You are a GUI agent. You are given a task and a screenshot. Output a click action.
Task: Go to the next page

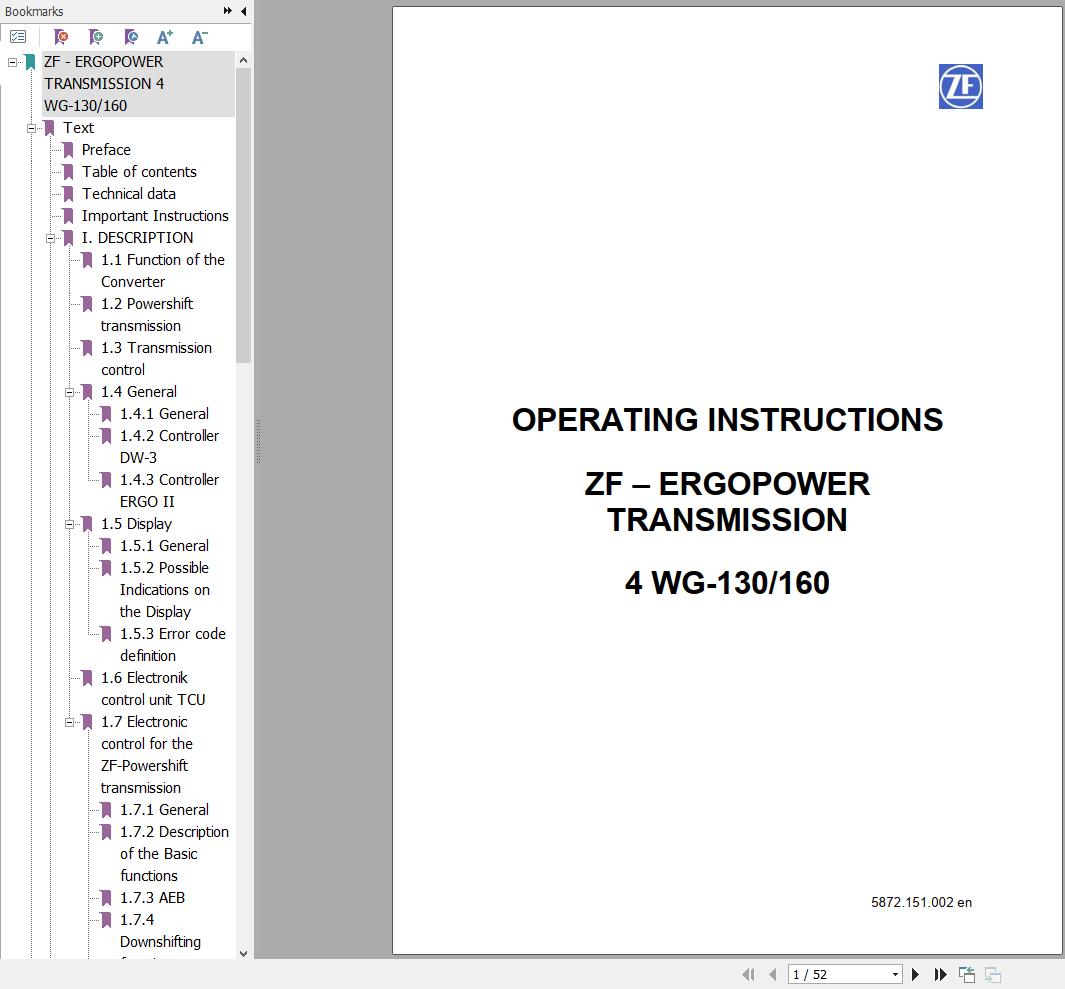(x=915, y=974)
